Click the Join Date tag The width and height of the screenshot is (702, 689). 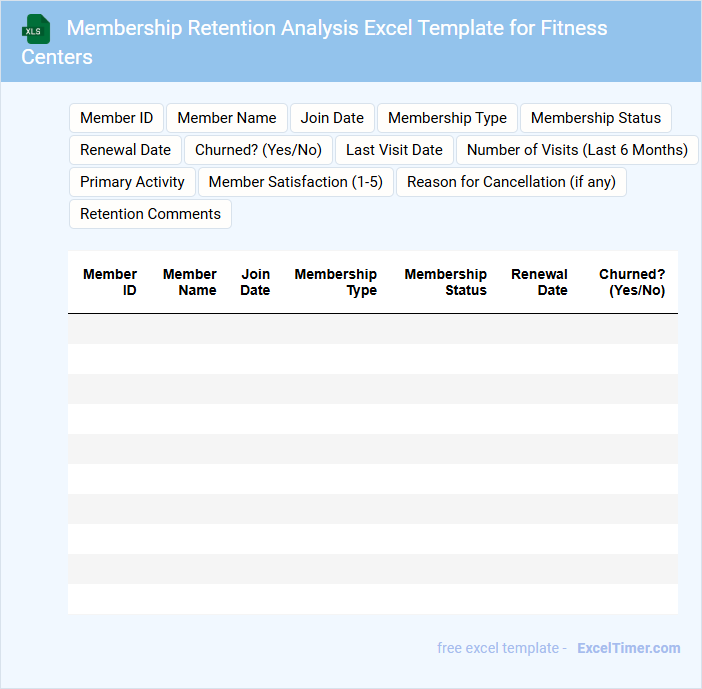coord(332,118)
